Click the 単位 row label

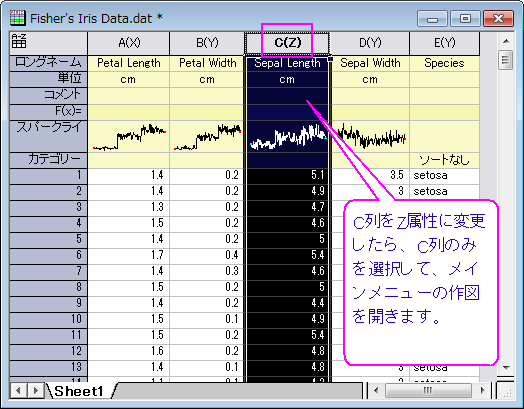(x=48, y=79)
